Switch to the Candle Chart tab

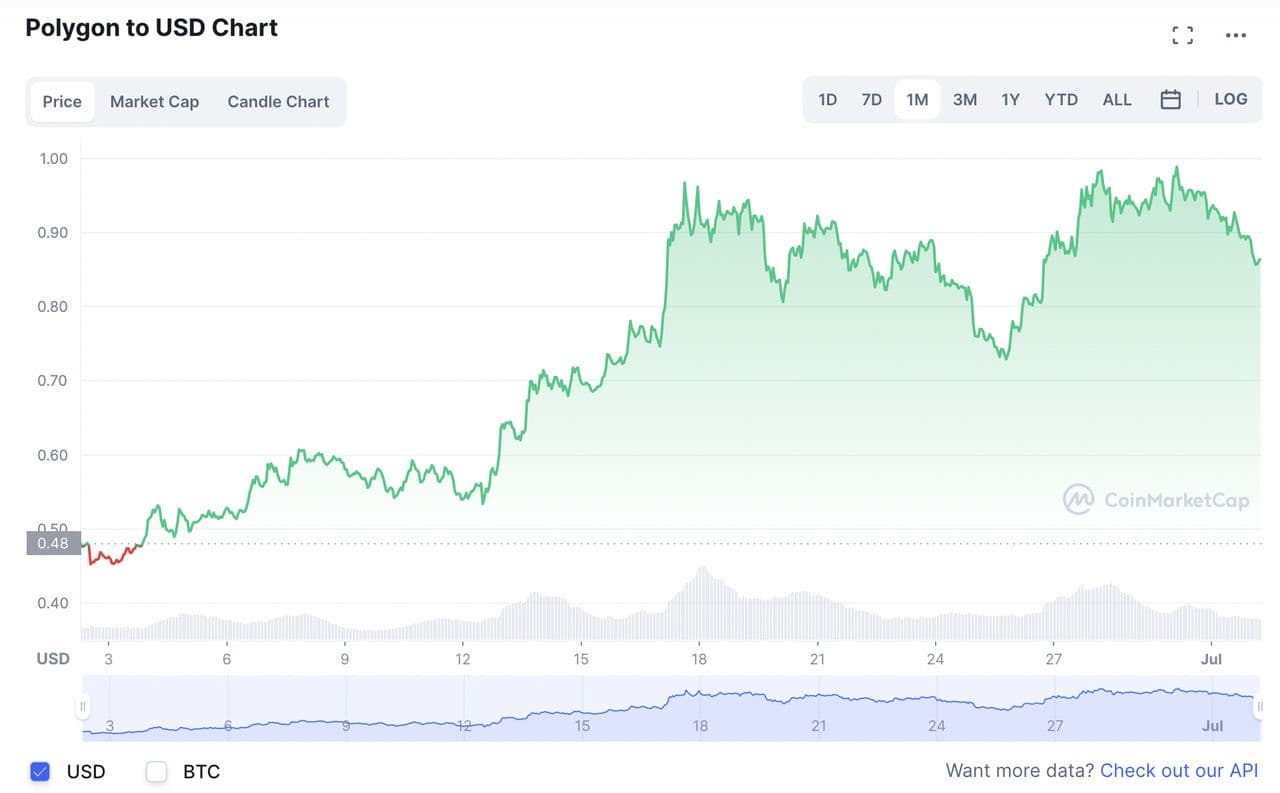278,102
